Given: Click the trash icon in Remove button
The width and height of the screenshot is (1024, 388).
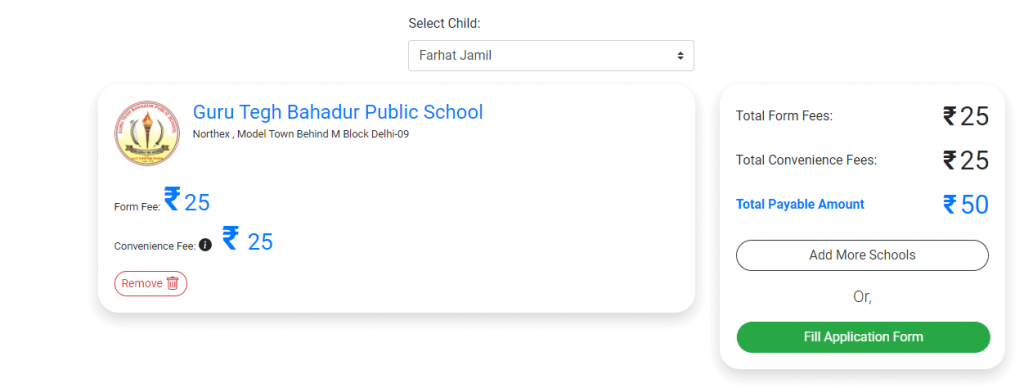Looking at the screenshot, I should click(x=172, y=283).
